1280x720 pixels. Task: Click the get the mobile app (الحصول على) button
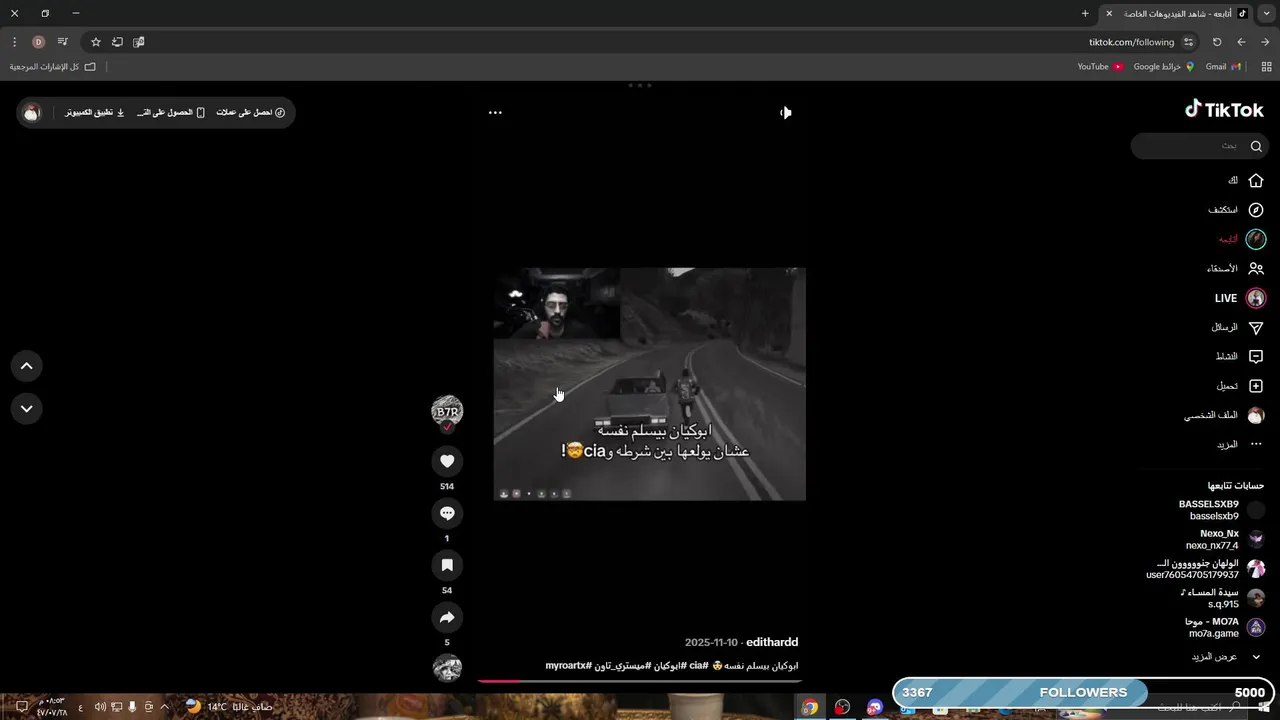point(171,112)
